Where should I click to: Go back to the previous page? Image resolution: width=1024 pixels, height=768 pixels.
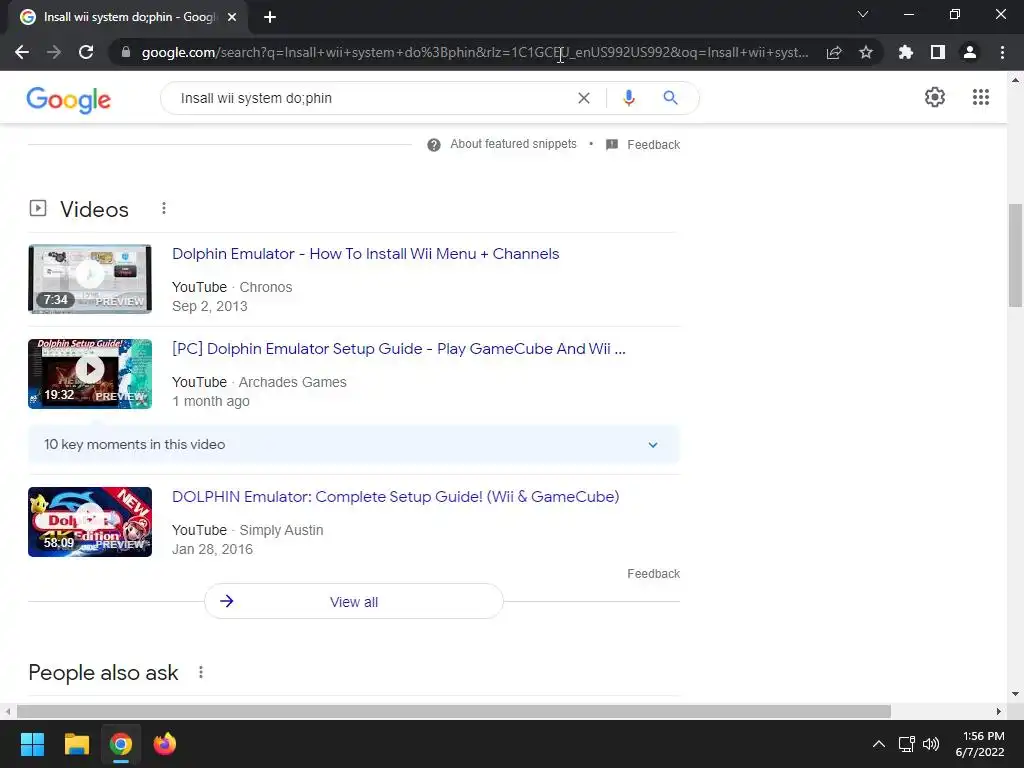click(22, 52)
